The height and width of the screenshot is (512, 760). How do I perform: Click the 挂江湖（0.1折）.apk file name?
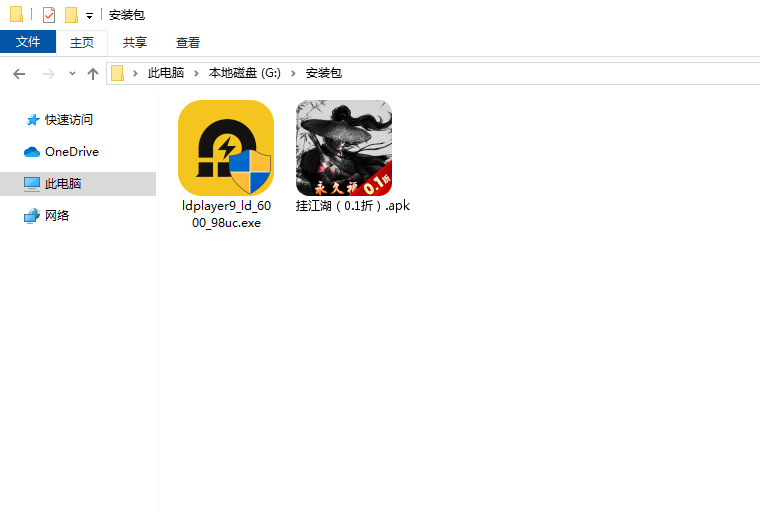point(353,206)
